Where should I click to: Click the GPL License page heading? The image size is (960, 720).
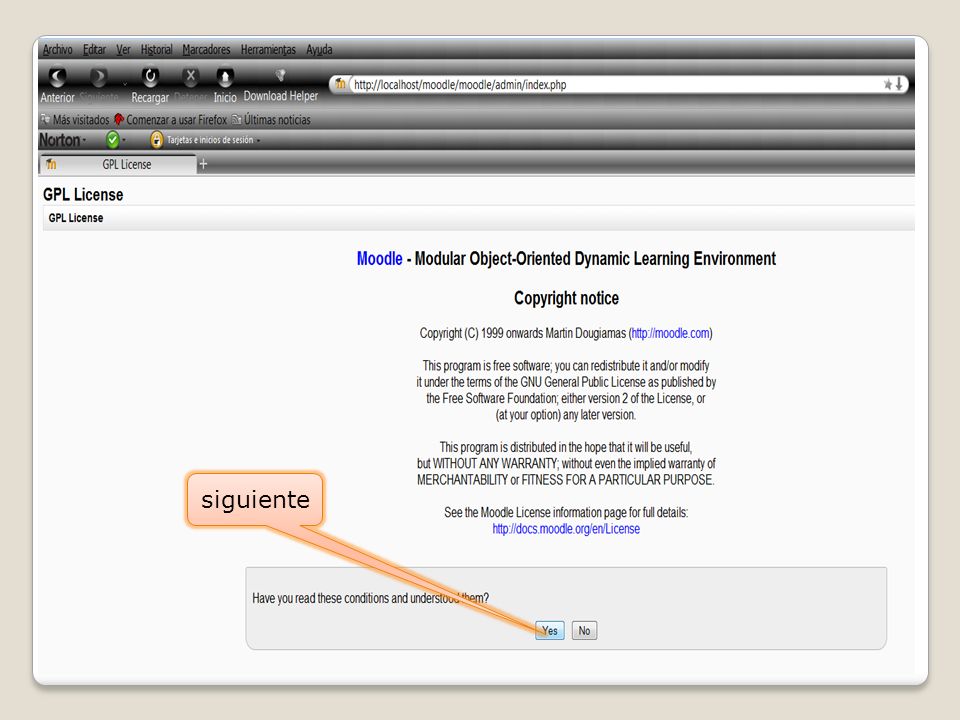pos(83,195)
